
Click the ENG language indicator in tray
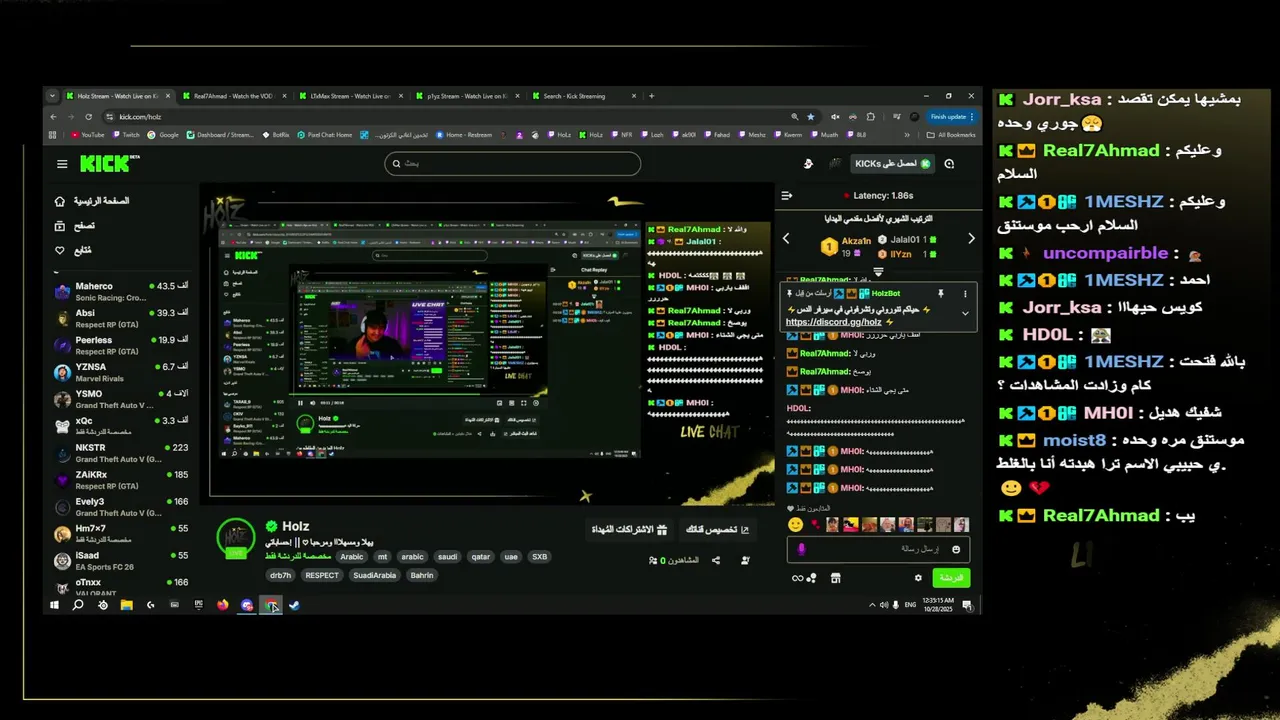(910, 605)
